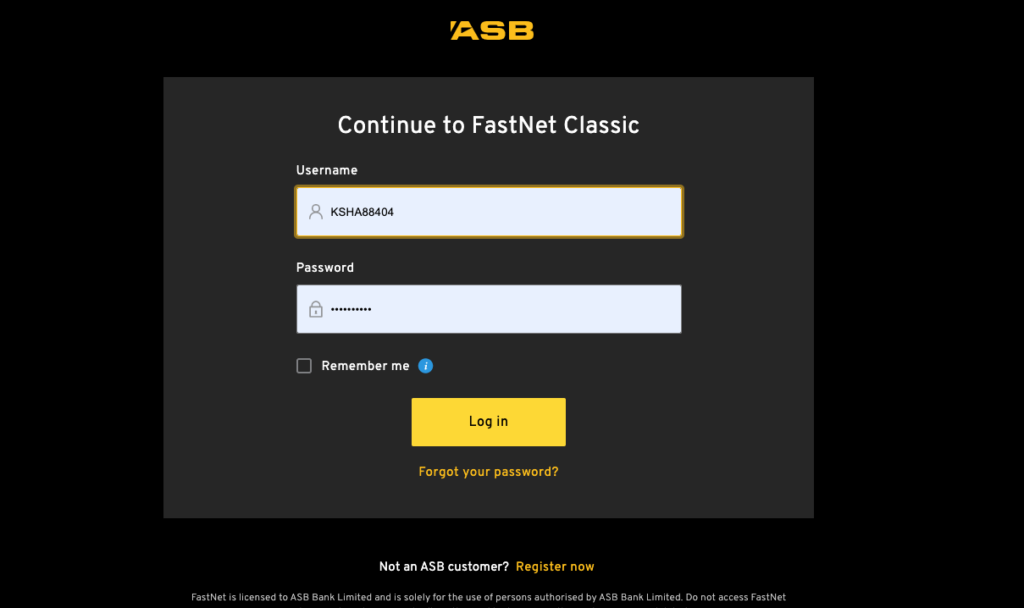Click the entered username text KSHA88404
The image size is (1024, 608).
pyautogui.click(x=362, y=212)
